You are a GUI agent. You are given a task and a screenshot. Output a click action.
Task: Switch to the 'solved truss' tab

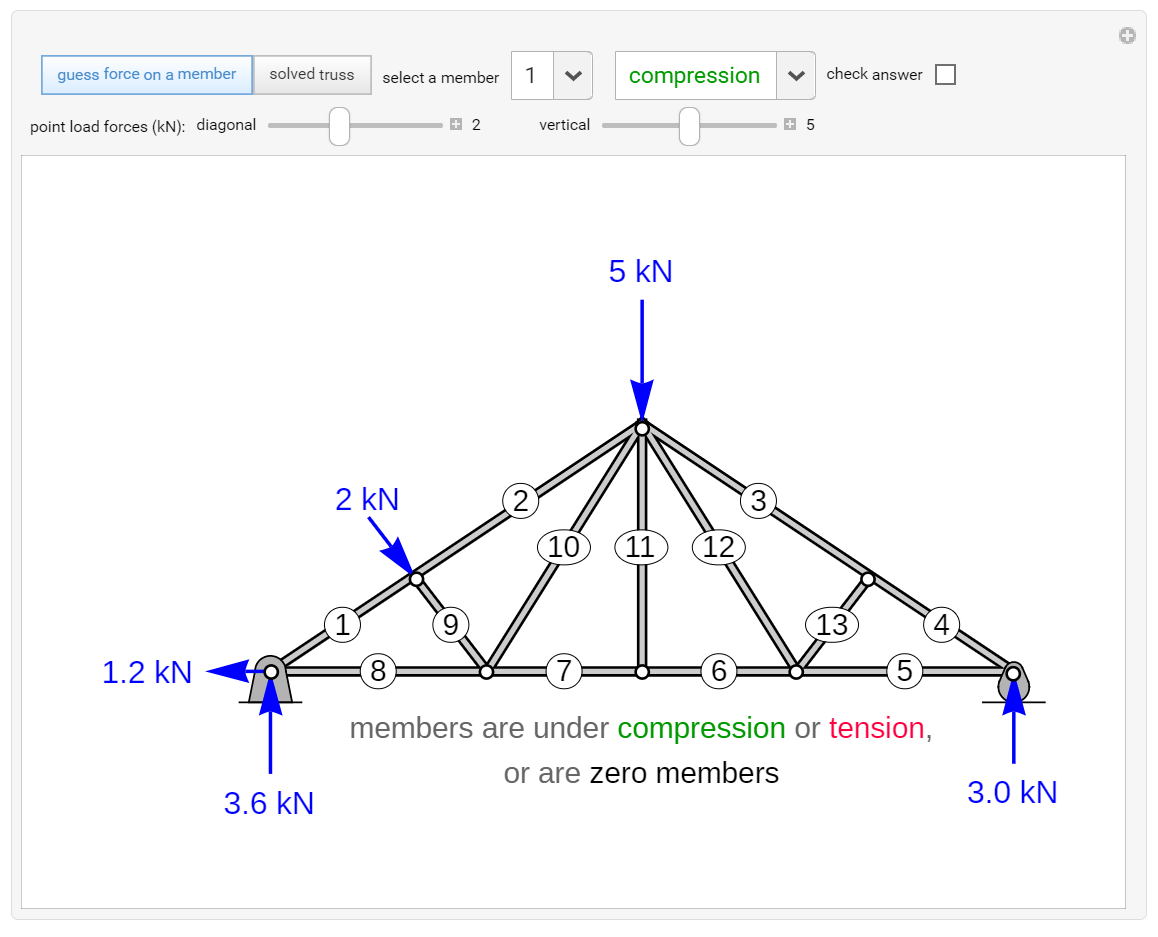pyautogui.click(x=312, y=75)
